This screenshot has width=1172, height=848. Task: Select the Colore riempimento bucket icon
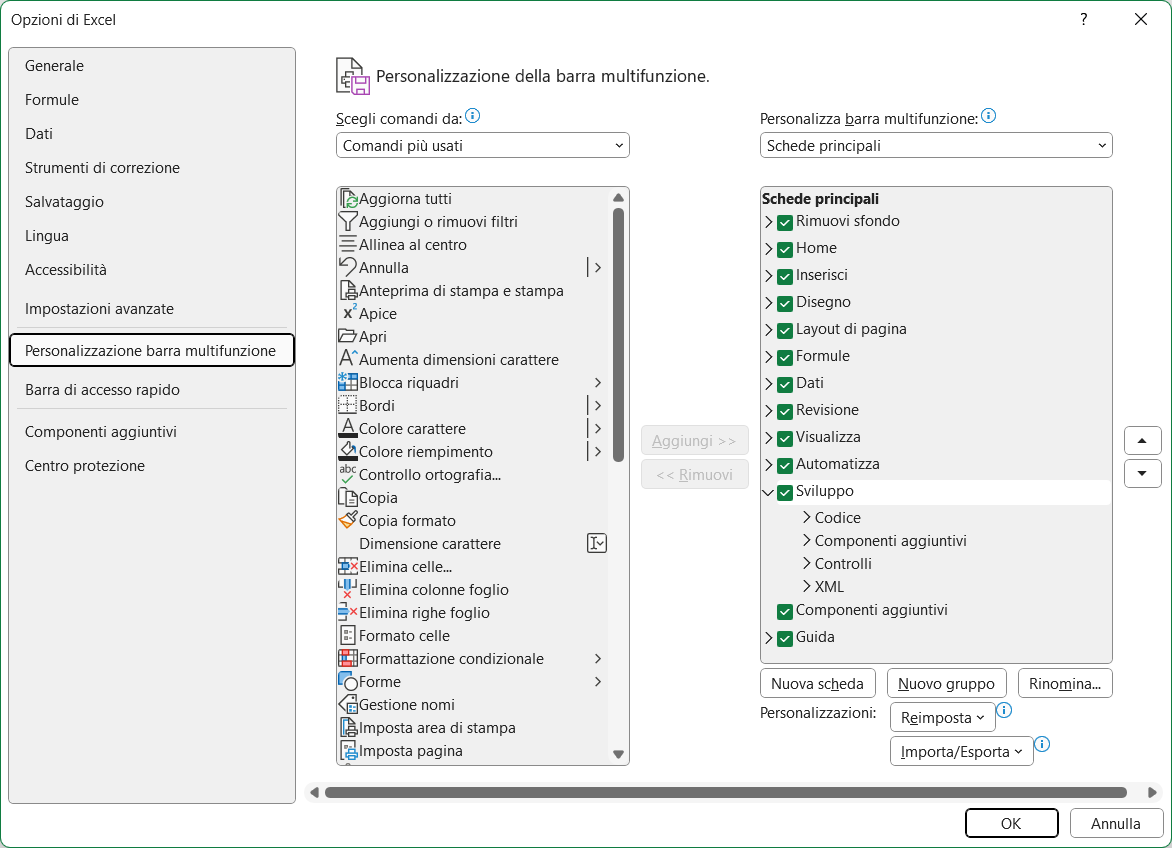[x=348, y=452]
